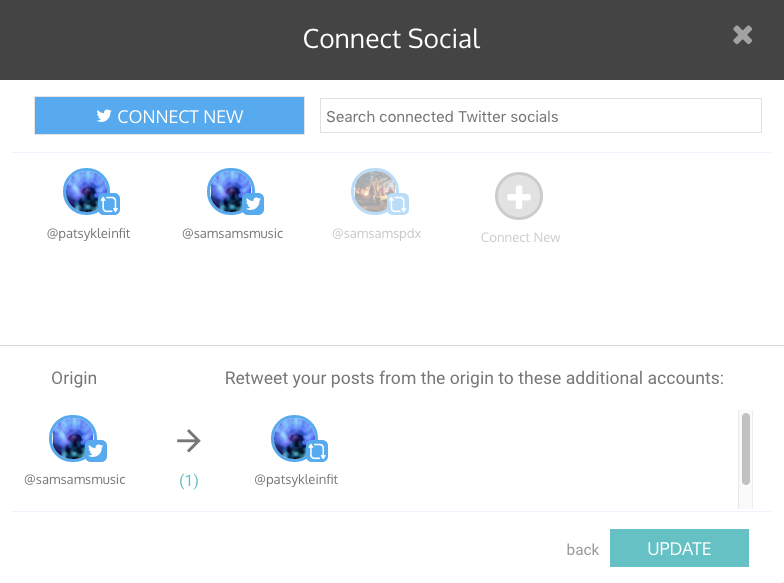The width and height of the screenshot is (784, 583).
Task: Toggle the @samsamsmusic account avatar in the account list
Action: pyautogui.click(x=230, y=192)
